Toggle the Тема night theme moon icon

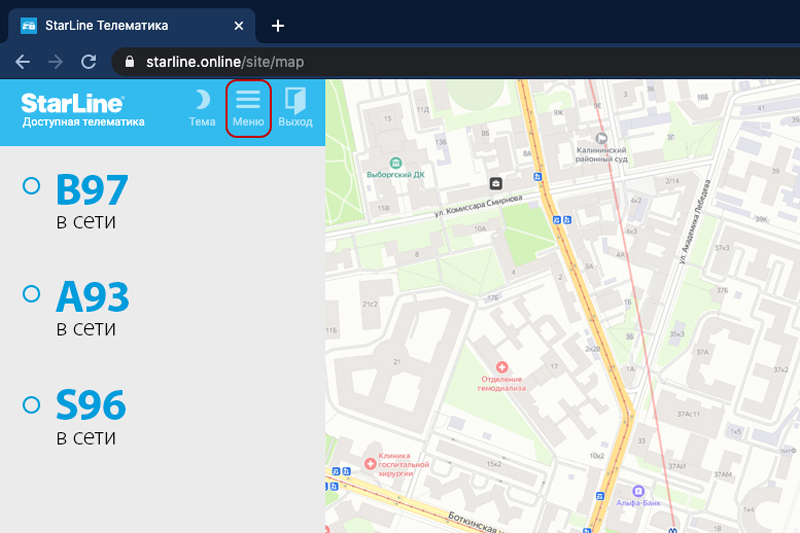coord(203,100)
